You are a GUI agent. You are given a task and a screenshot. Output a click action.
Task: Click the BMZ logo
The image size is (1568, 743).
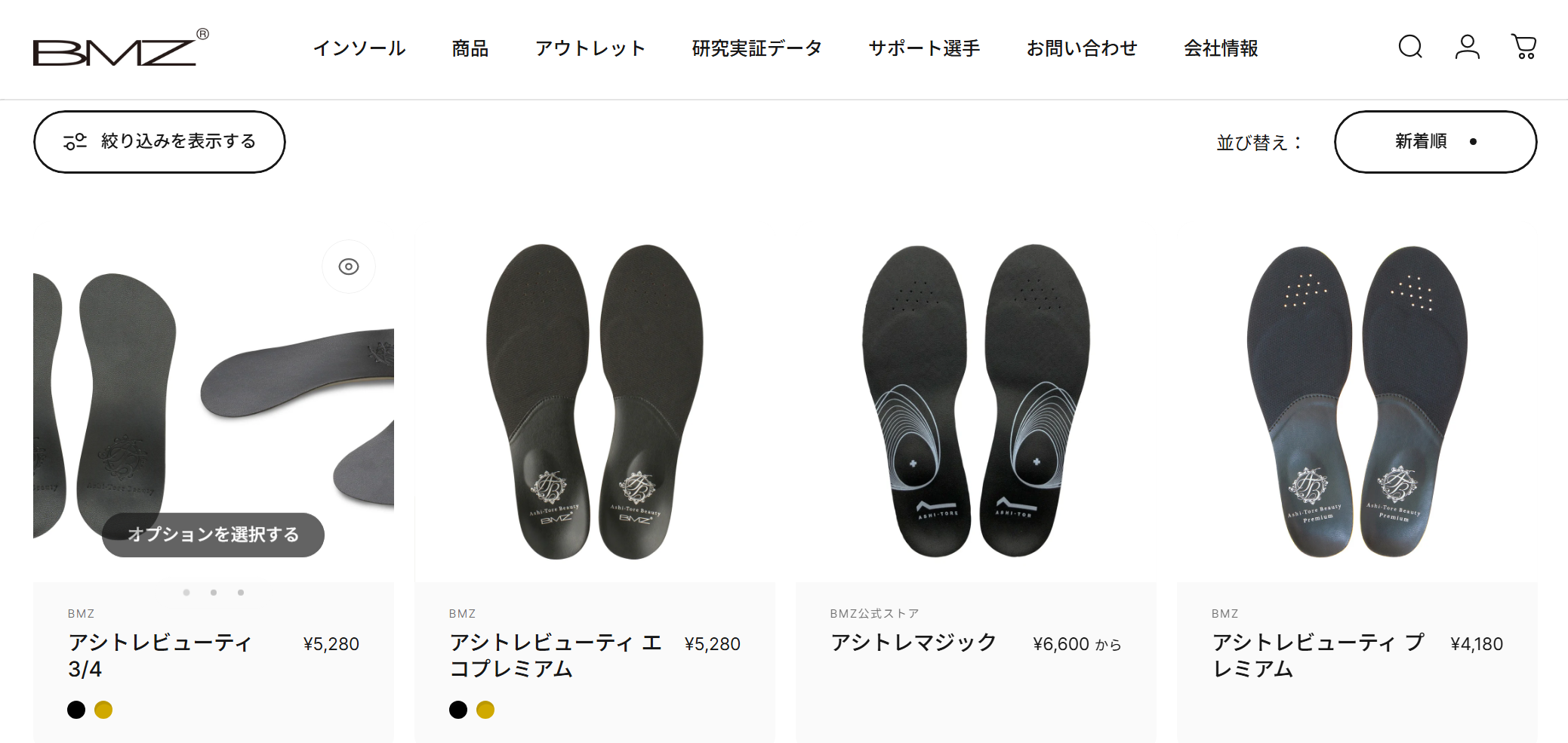(x=121, y=48)
